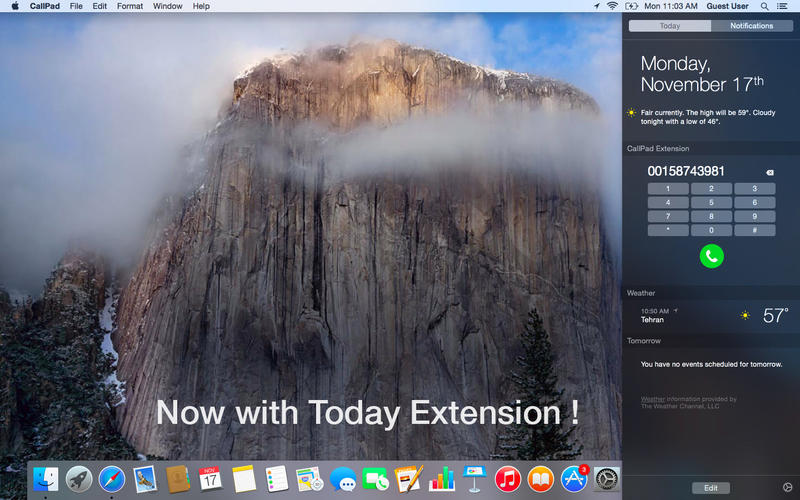Open Messages from the dock
The image size is (800, 500).
click(x=343, y=480)
